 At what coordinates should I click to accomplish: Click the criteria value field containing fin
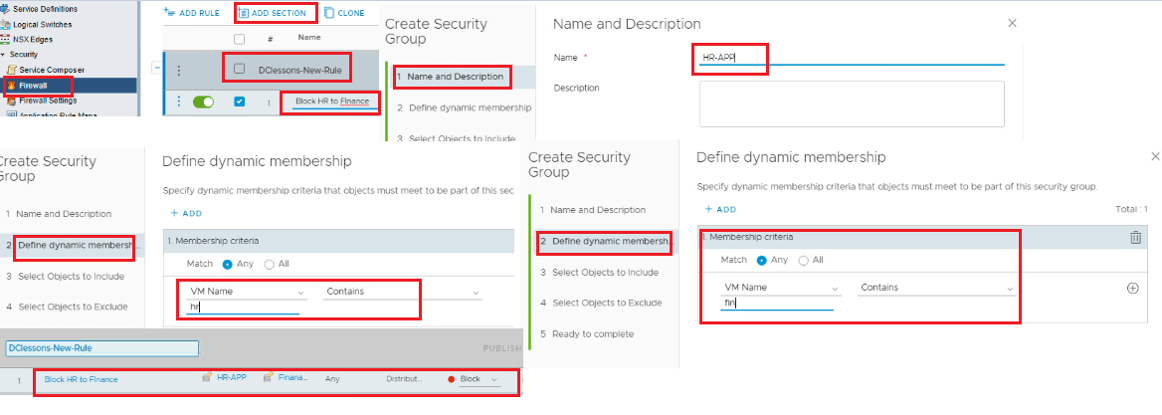point(777,302)
